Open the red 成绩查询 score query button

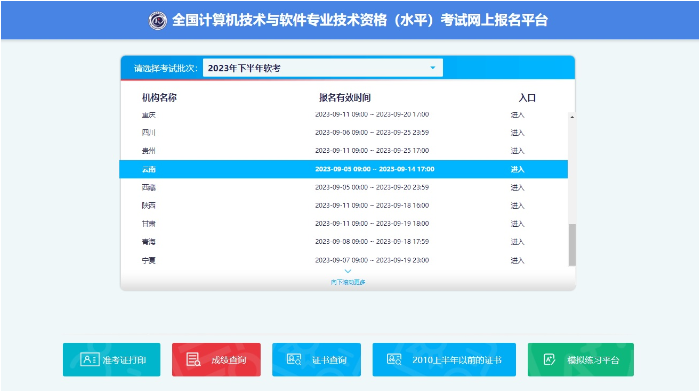pyautogui.click(x=216, y=359)
